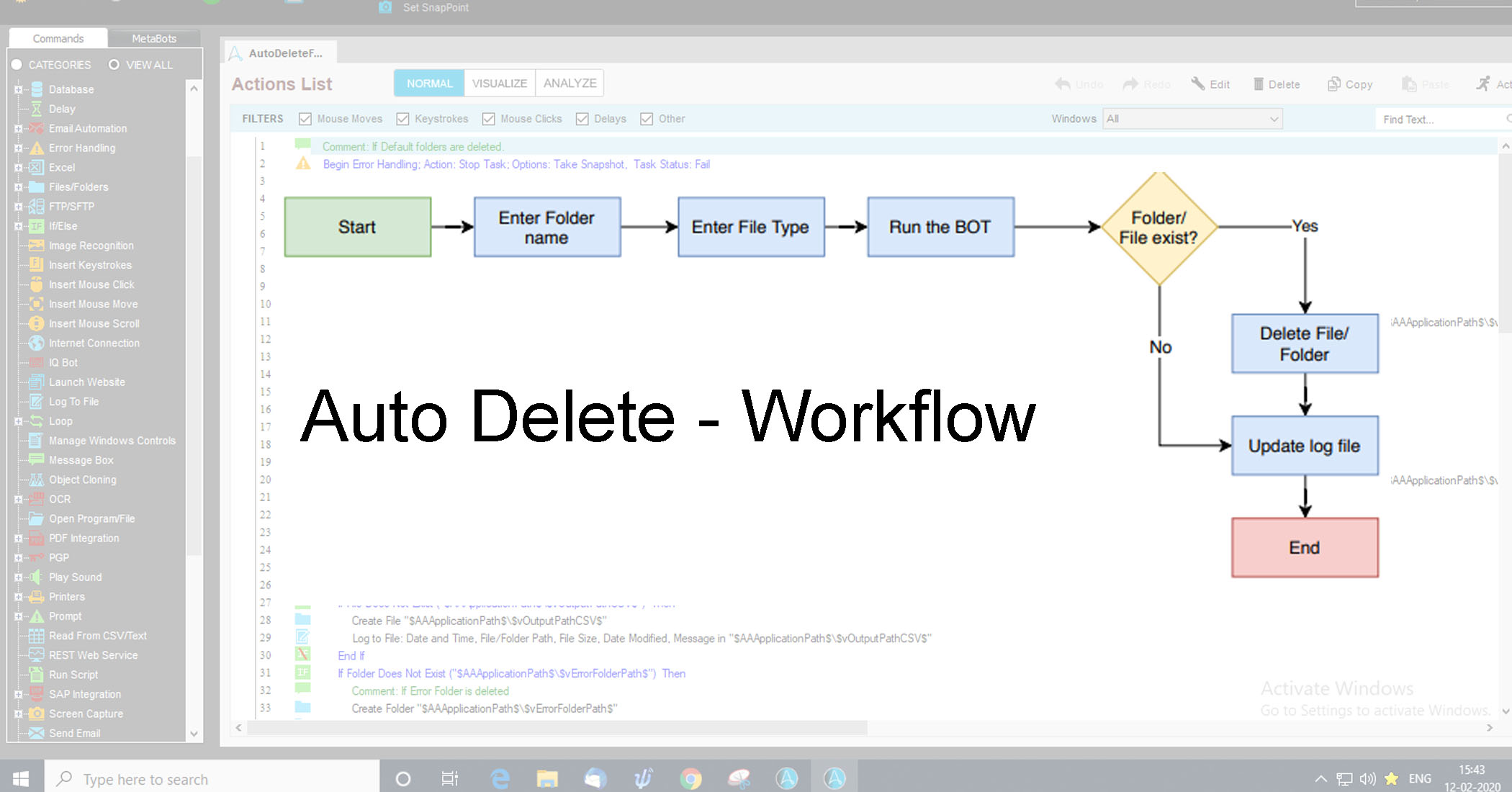Screen dimensions: 1512x792
Task: Click the OCR command icon
Action: click(x=36, y=499)
